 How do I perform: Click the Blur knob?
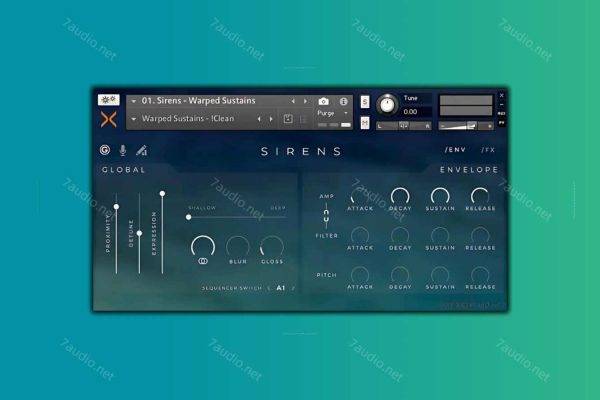tap(238, 246)
